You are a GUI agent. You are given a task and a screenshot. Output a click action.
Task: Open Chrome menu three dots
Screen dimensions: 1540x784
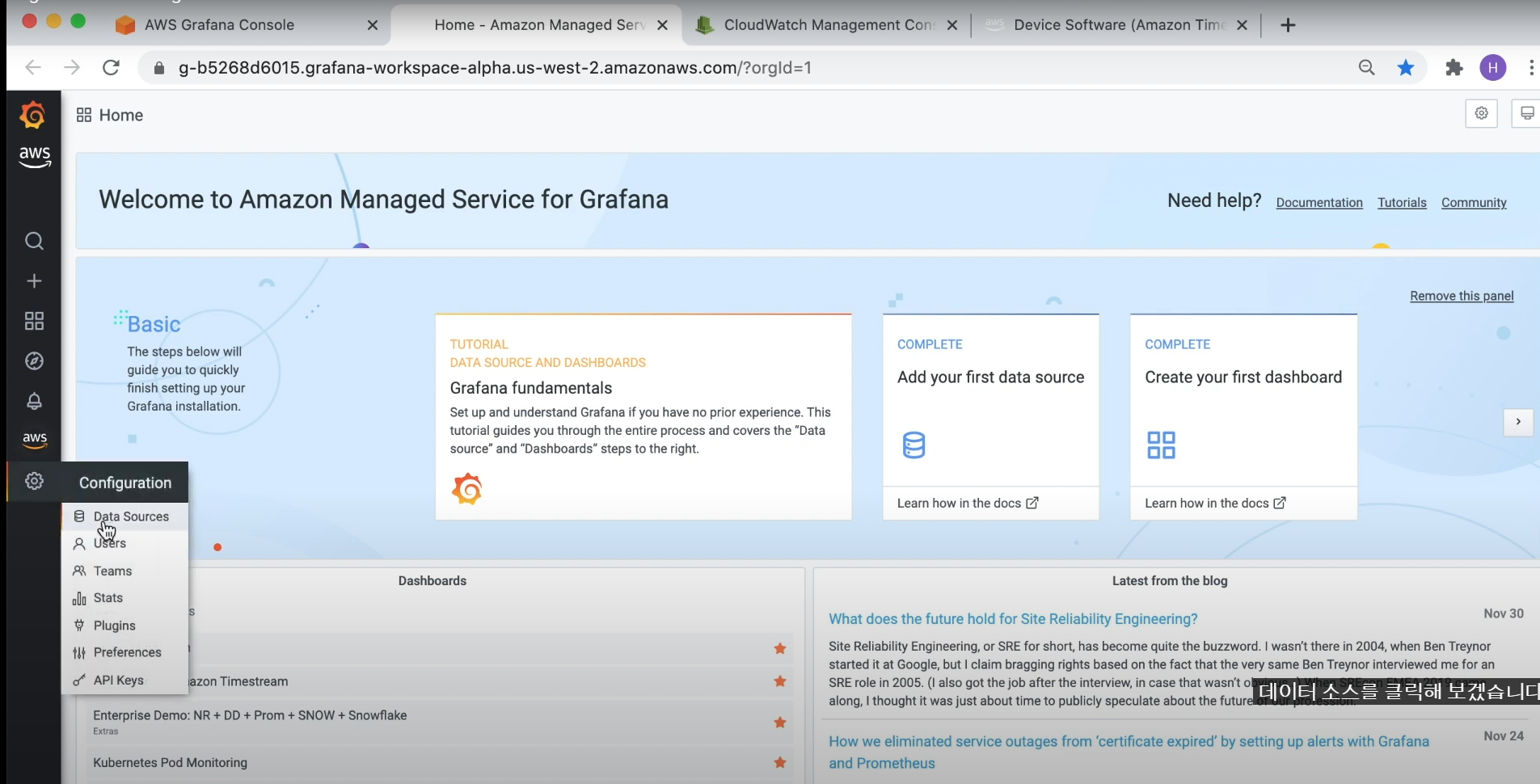pos(1531,68)
